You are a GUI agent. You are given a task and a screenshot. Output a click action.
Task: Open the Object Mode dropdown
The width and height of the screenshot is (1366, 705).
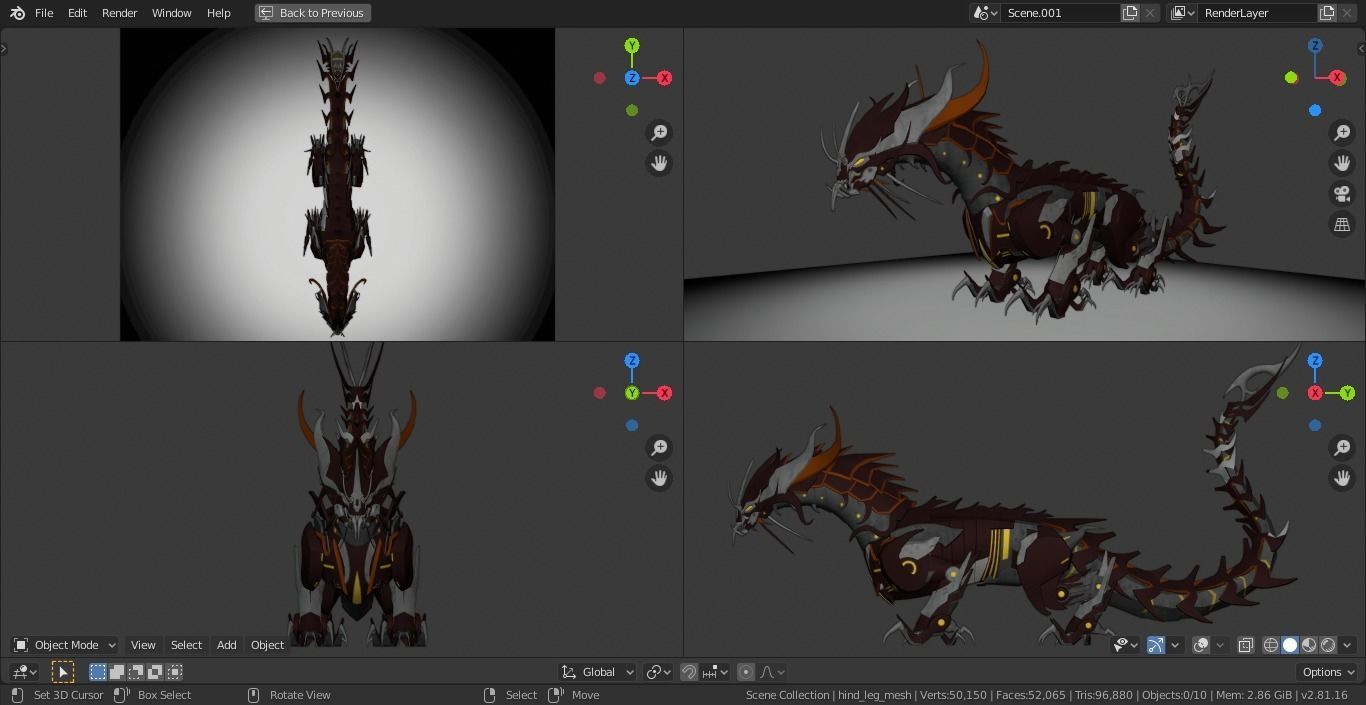[65, 645]
